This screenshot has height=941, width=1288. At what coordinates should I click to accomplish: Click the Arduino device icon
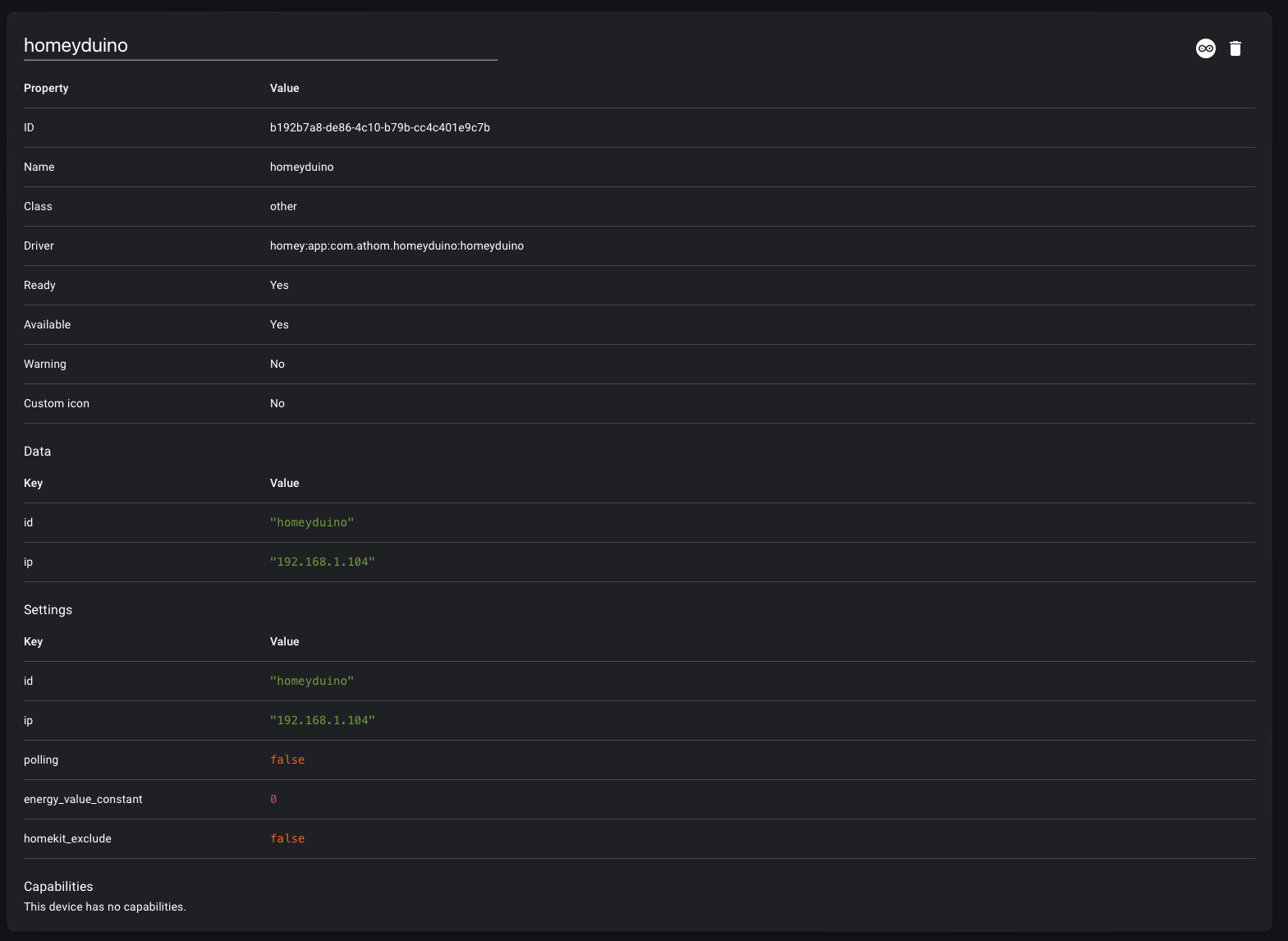1205,48
